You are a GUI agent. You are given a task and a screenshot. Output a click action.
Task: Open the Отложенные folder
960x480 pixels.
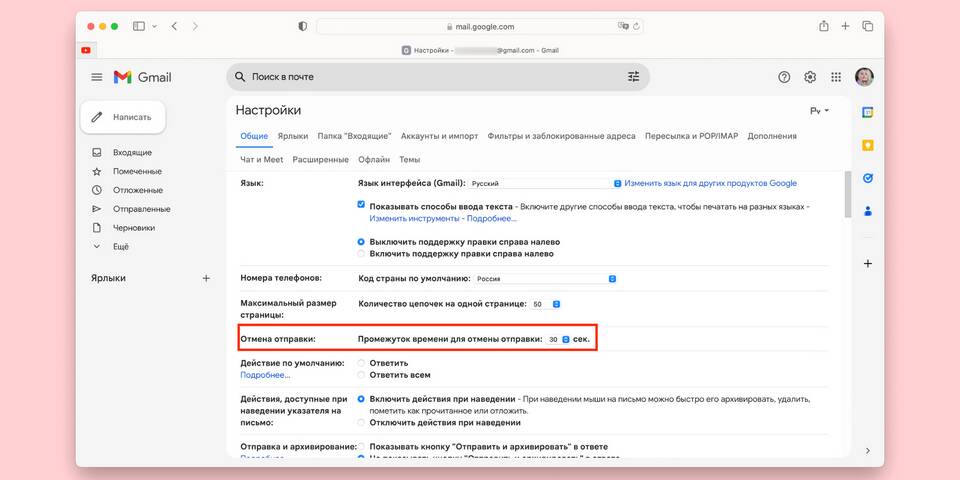(x=137, y=190)
